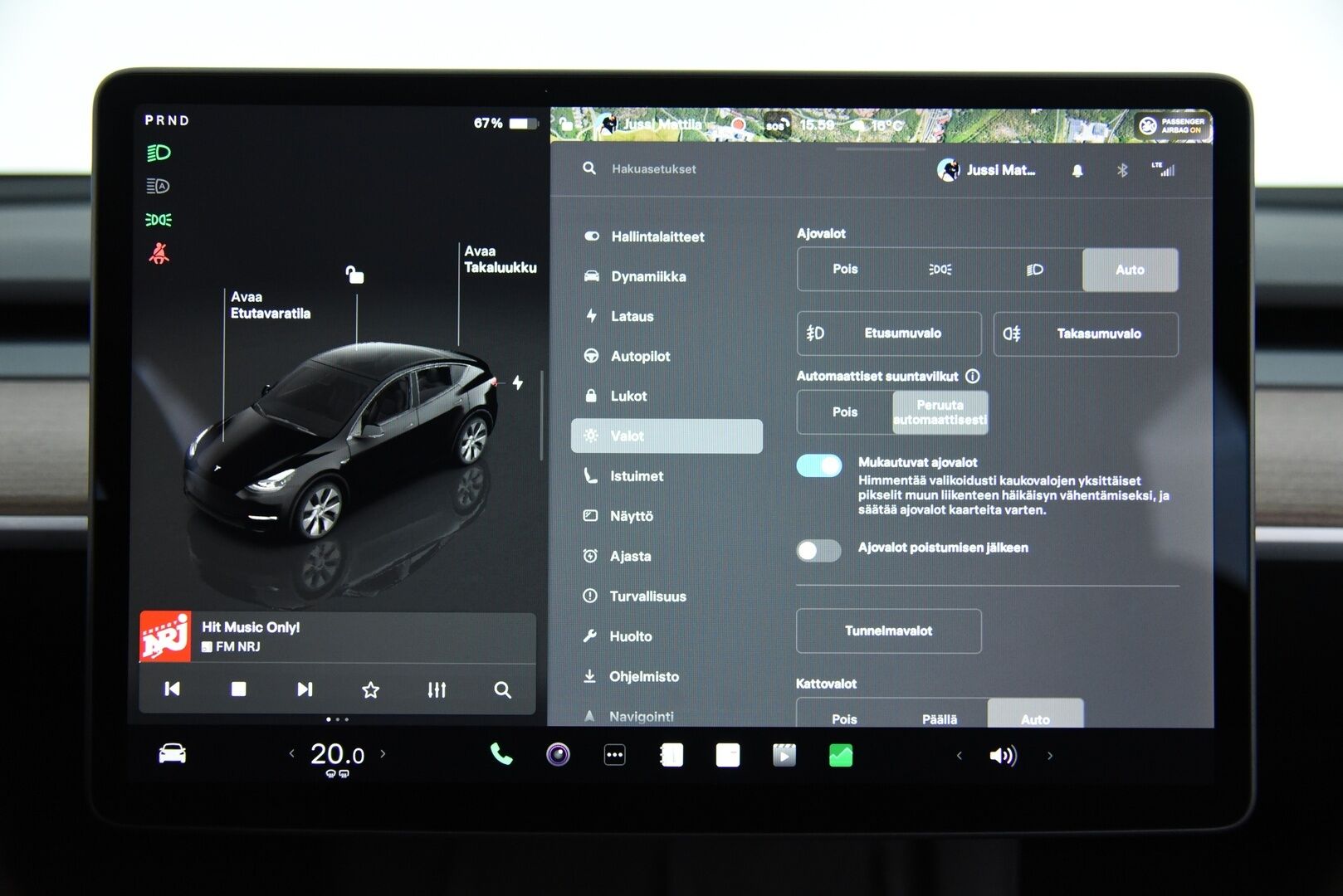Lower volume with left chevron

[x=959, y=756]
